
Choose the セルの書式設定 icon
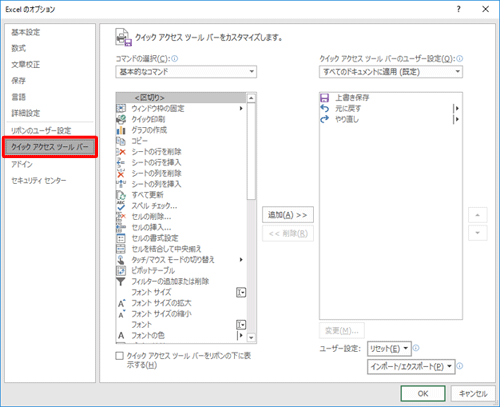[x=121, y=238]
